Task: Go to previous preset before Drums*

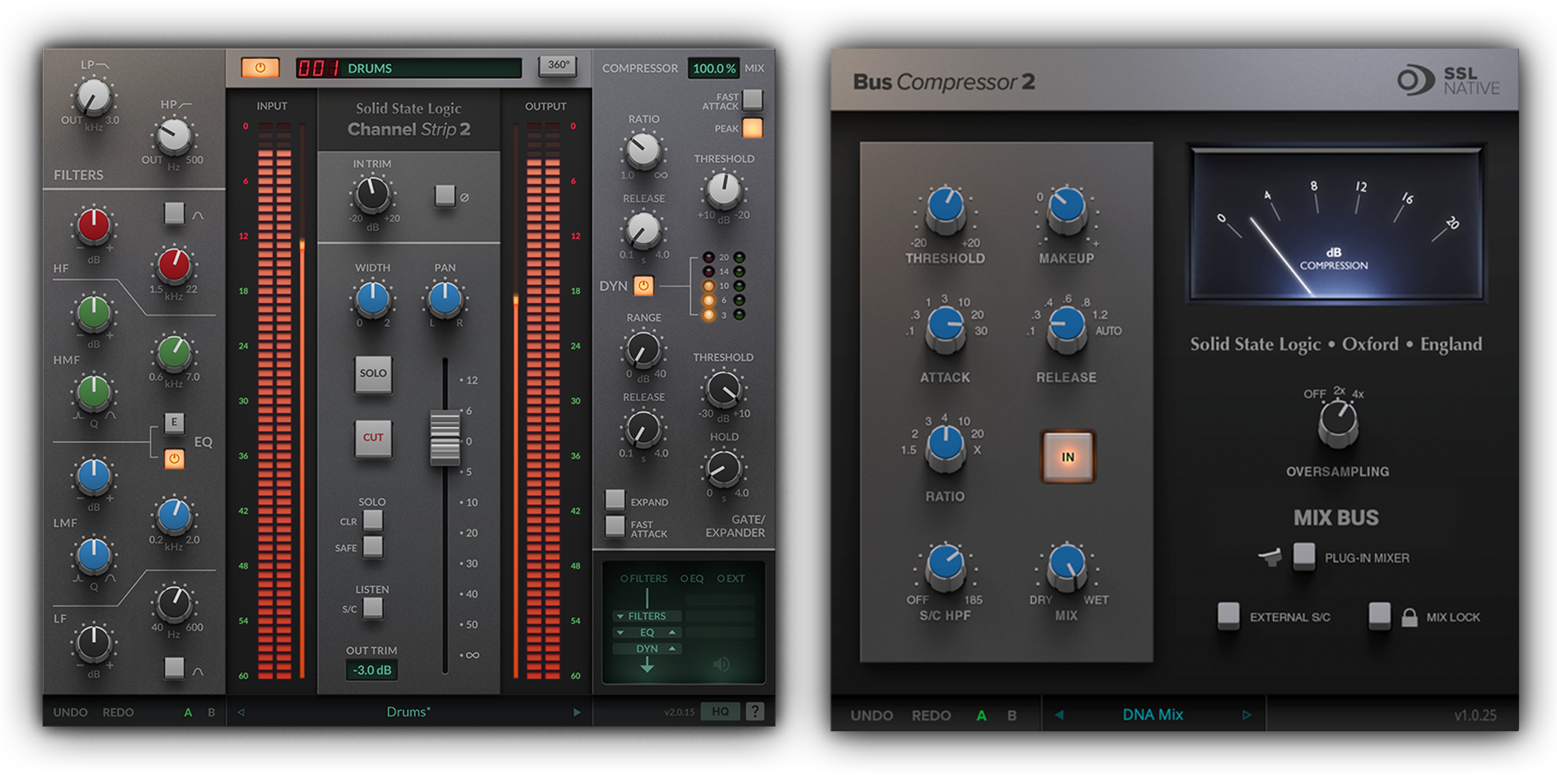Action: [241, 712]
